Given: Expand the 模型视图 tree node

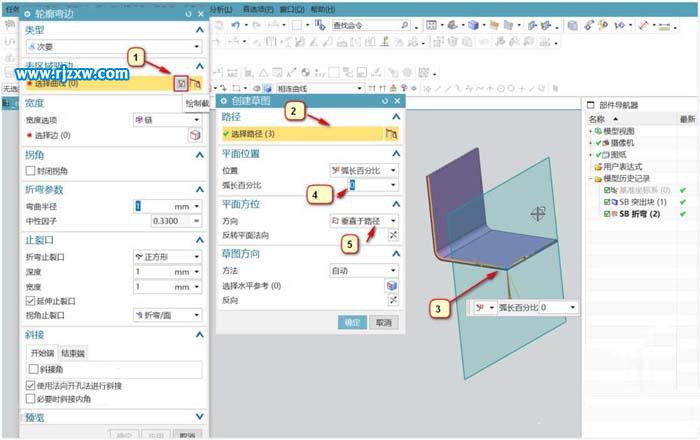Looking at the screenshot, I should pos(590,131).
